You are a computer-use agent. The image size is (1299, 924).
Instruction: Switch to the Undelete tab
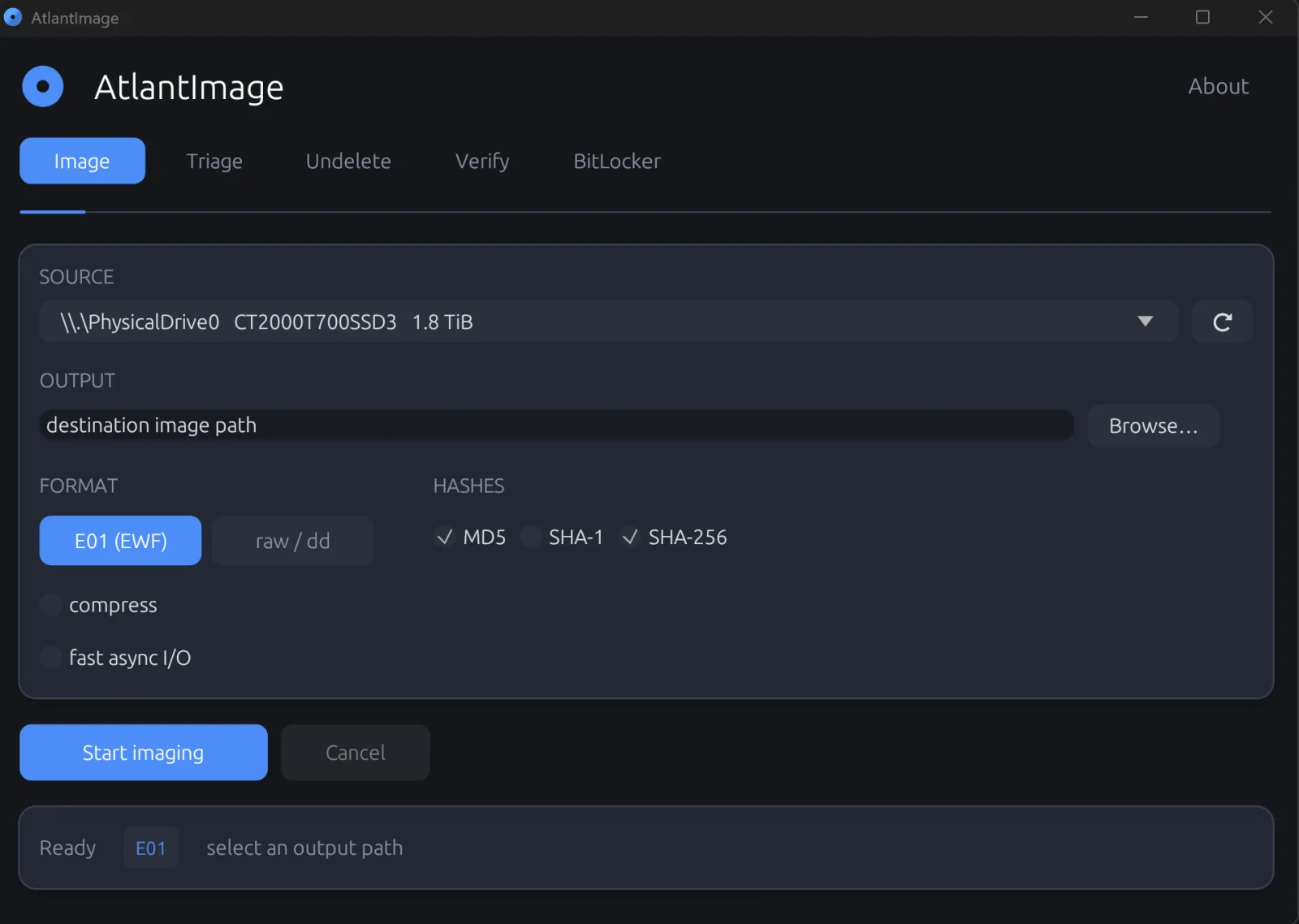(x=348, y=161)
